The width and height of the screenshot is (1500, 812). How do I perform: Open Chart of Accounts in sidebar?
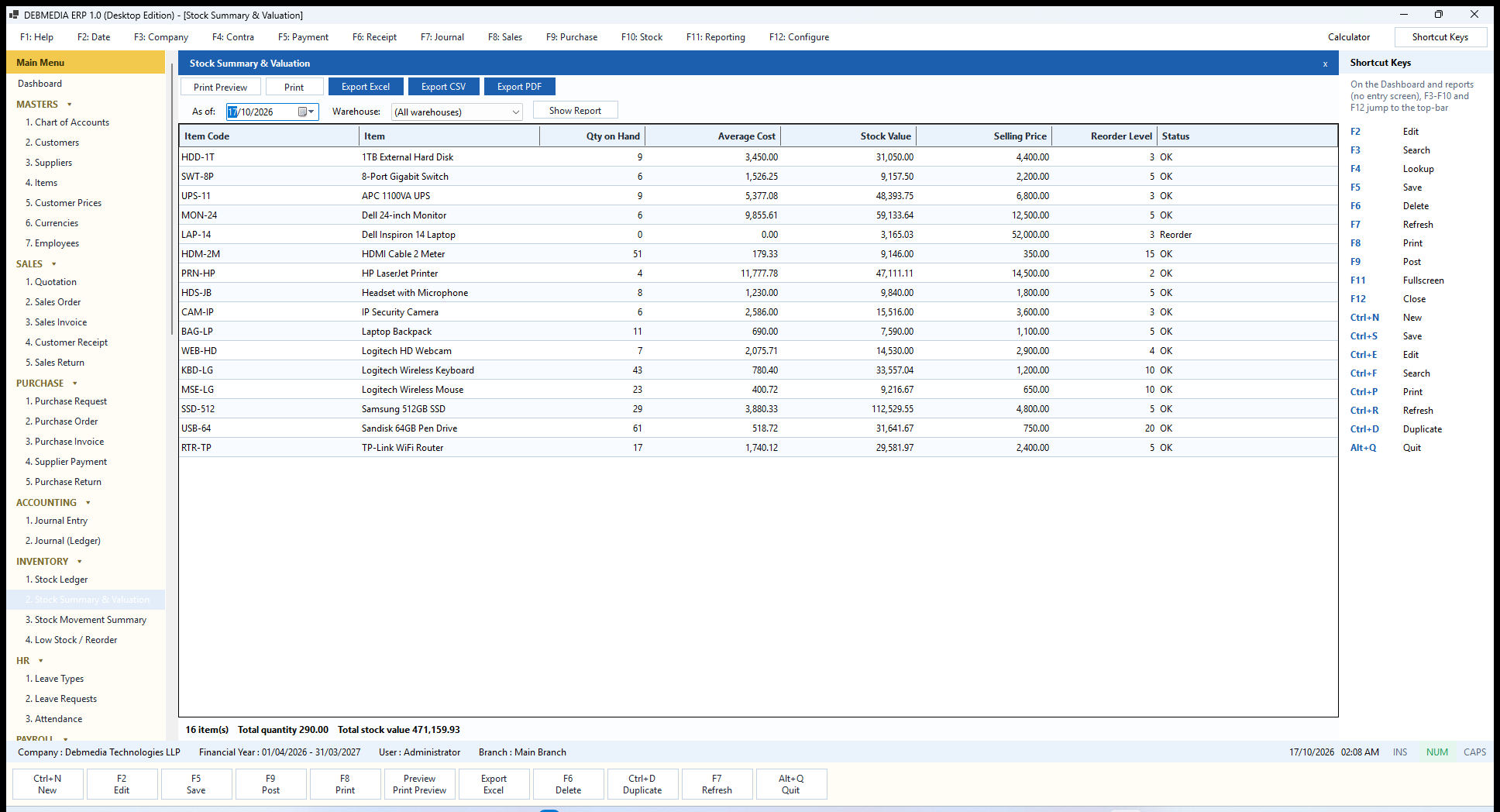tap(67, 122)
